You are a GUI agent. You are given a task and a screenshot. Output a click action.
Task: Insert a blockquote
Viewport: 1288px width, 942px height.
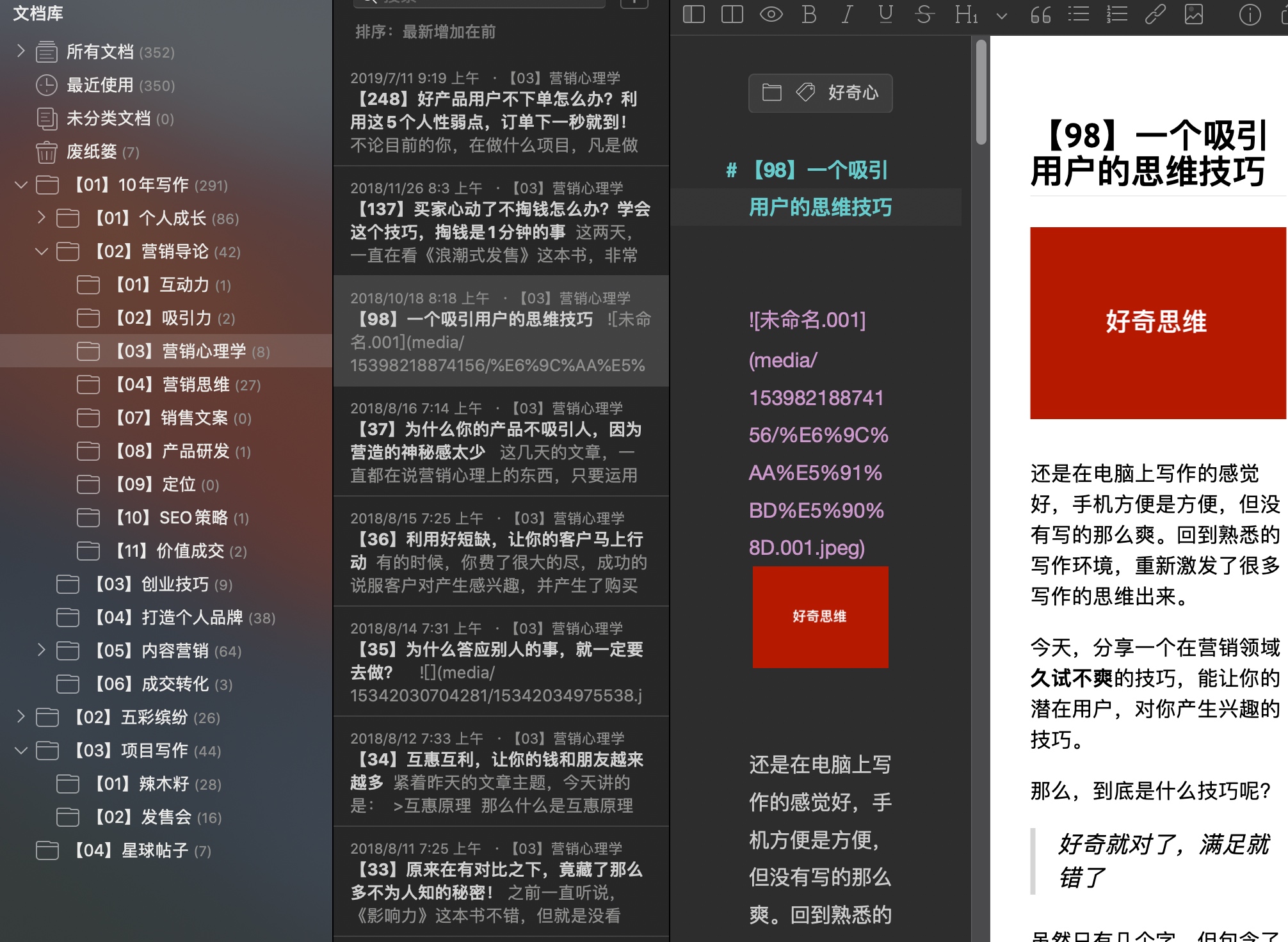pos(1041,15)
